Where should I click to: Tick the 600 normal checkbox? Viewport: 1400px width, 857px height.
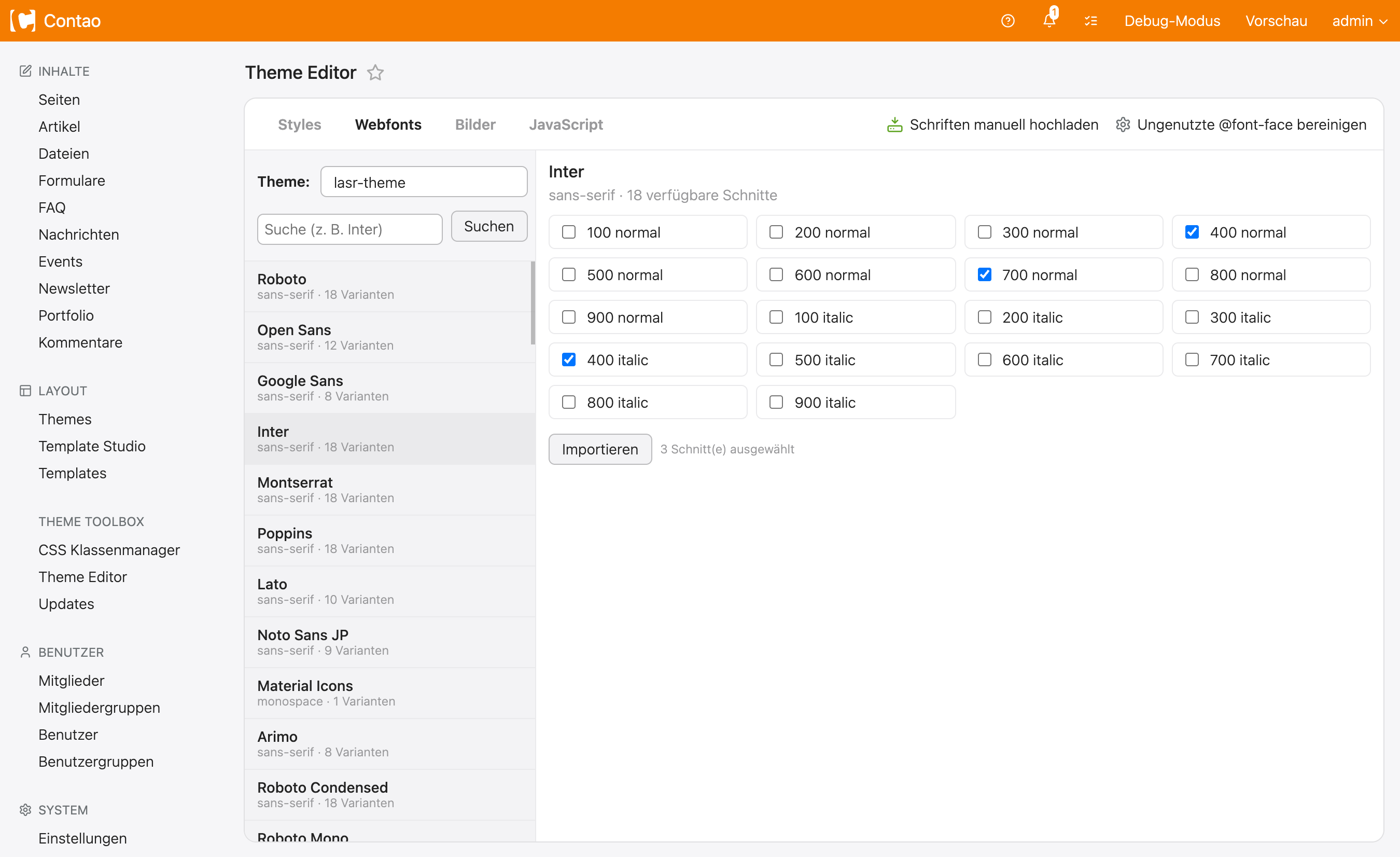pyautogui.click(x=776, y=274)
